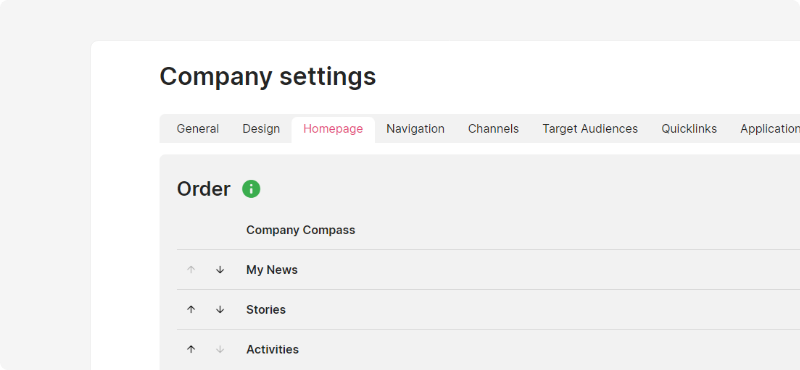Image resolution: width=800 pixels, height=370 pixels.
Task: Click the greyed-out down arrow for Activities
Action: [x=220, y=349]
